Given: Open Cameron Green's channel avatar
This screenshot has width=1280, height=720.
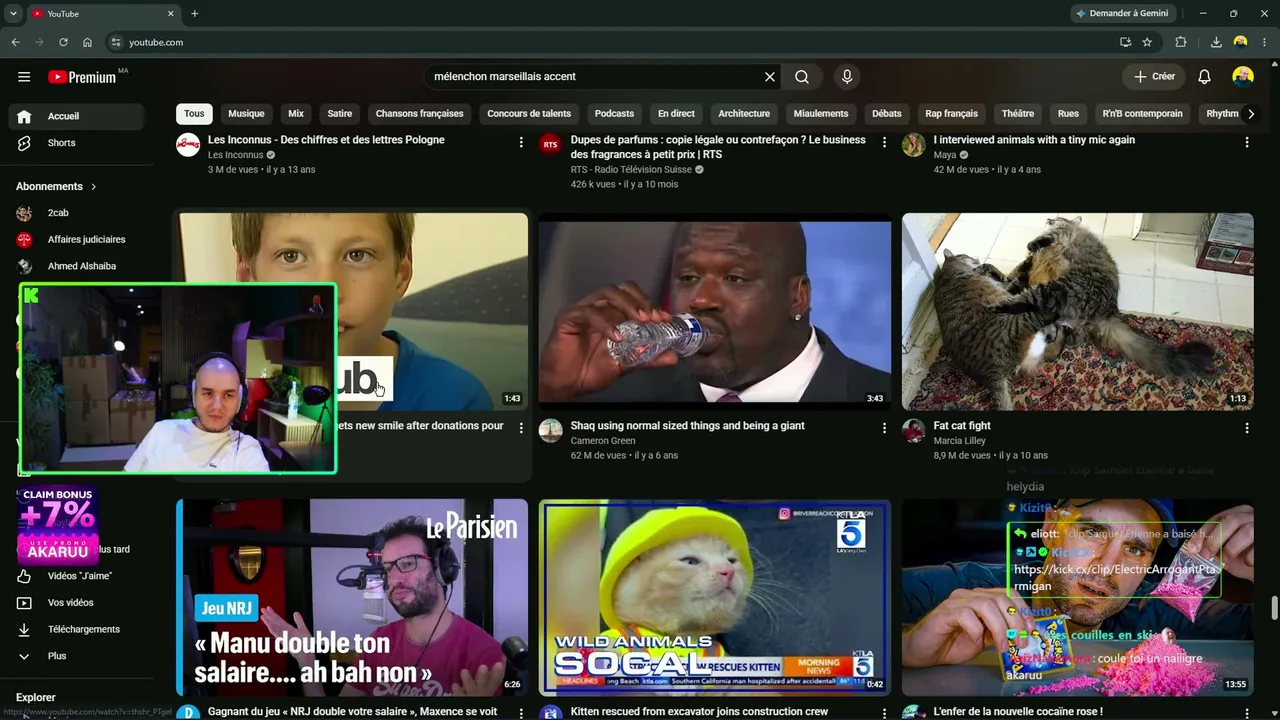Looking at the screenshot, I should [x=550, y=431].
